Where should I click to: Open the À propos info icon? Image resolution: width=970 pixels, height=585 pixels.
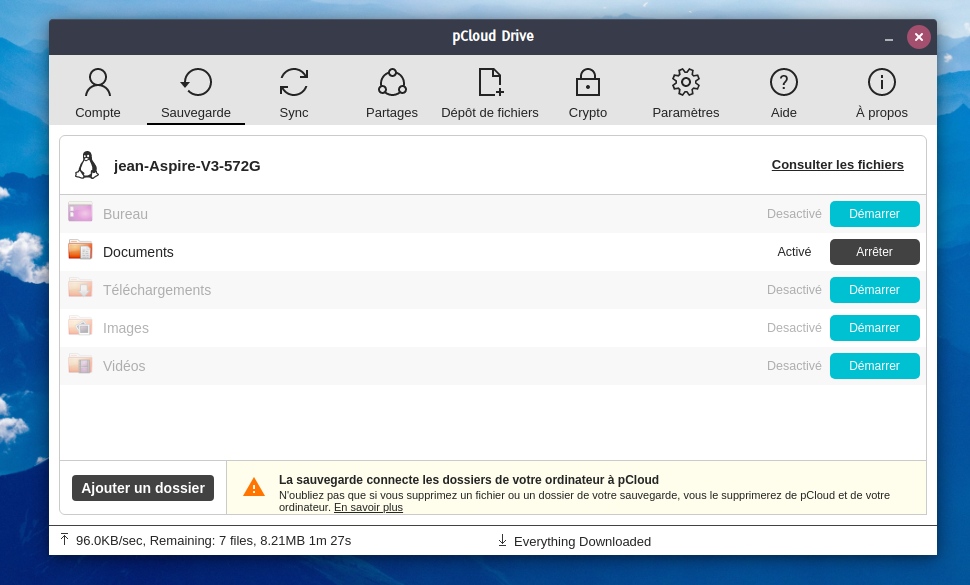pos(882,83)
